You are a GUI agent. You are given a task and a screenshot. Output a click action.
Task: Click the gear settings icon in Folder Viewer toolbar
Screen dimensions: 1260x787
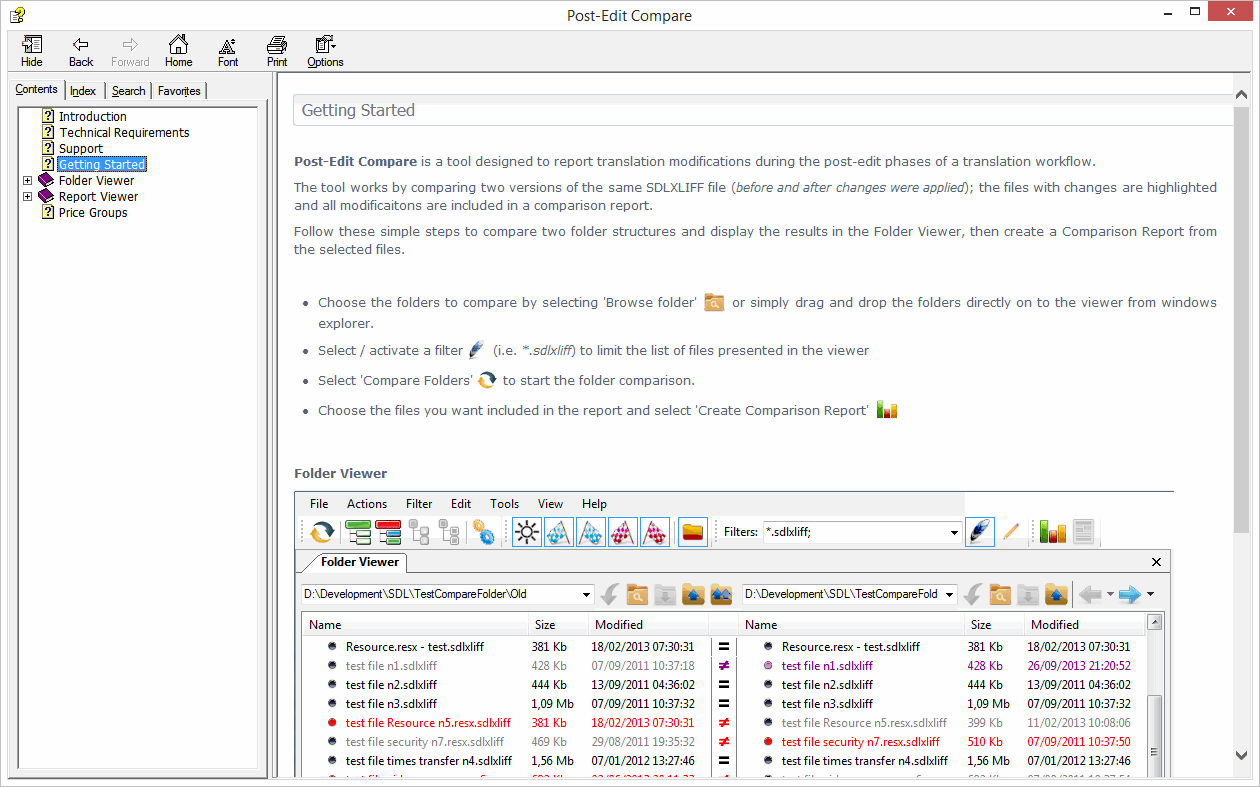484,532
